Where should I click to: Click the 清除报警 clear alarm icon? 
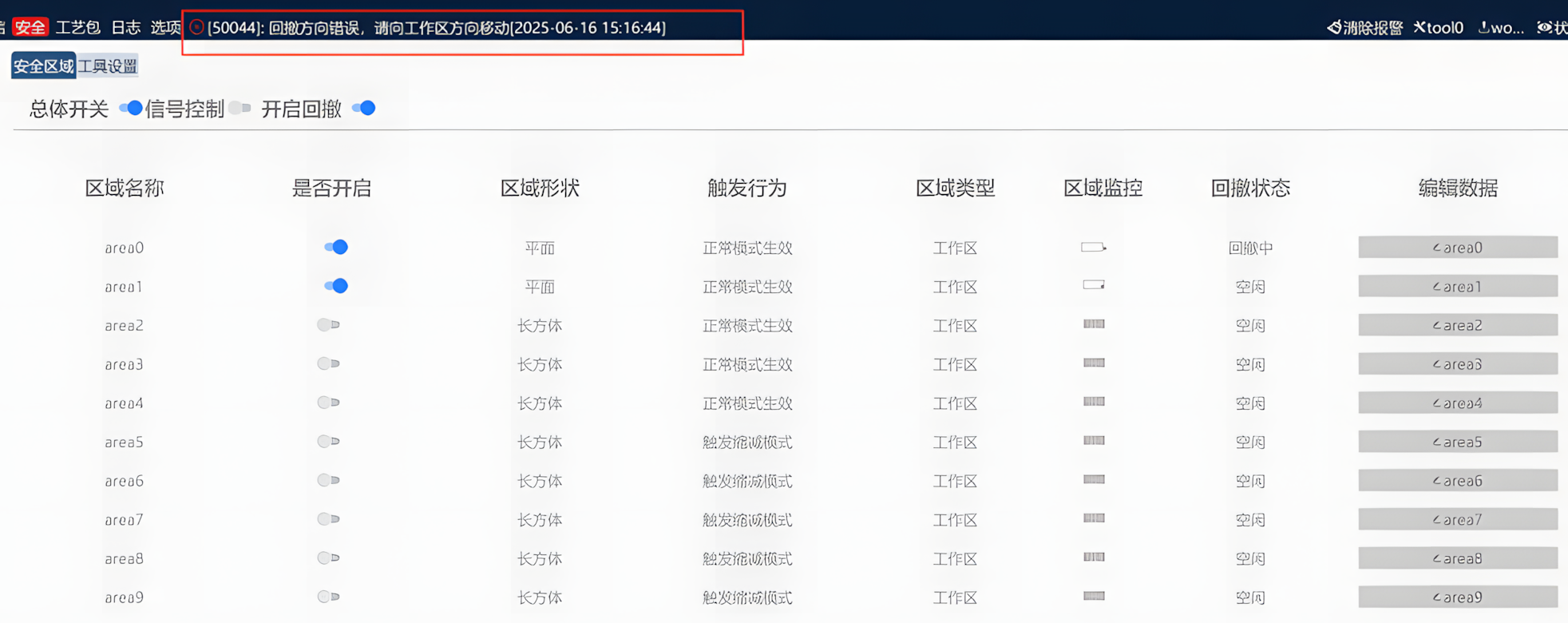tap(1334, 27)
